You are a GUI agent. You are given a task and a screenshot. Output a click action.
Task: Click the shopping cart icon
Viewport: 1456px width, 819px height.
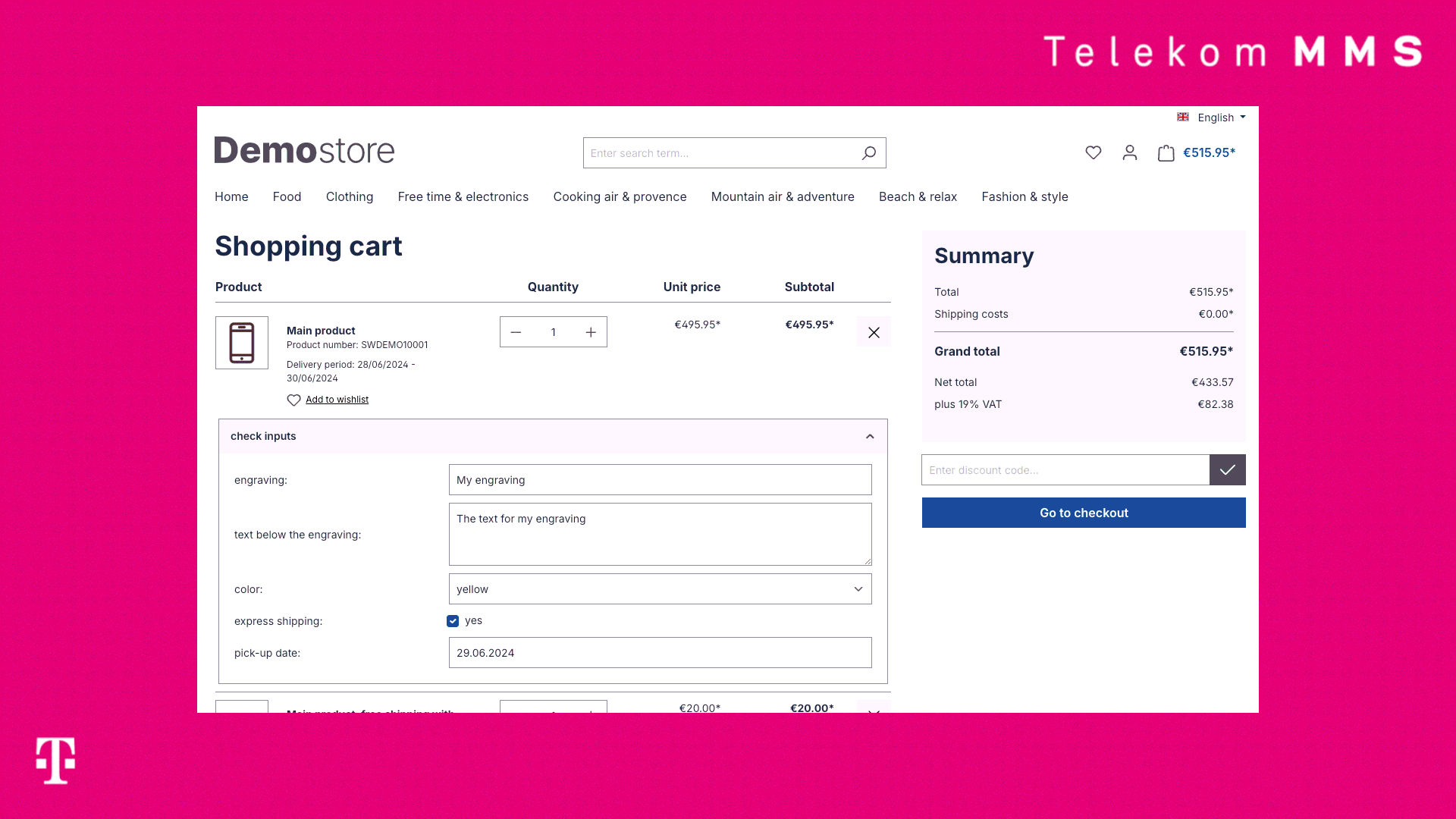(1166, 152)
